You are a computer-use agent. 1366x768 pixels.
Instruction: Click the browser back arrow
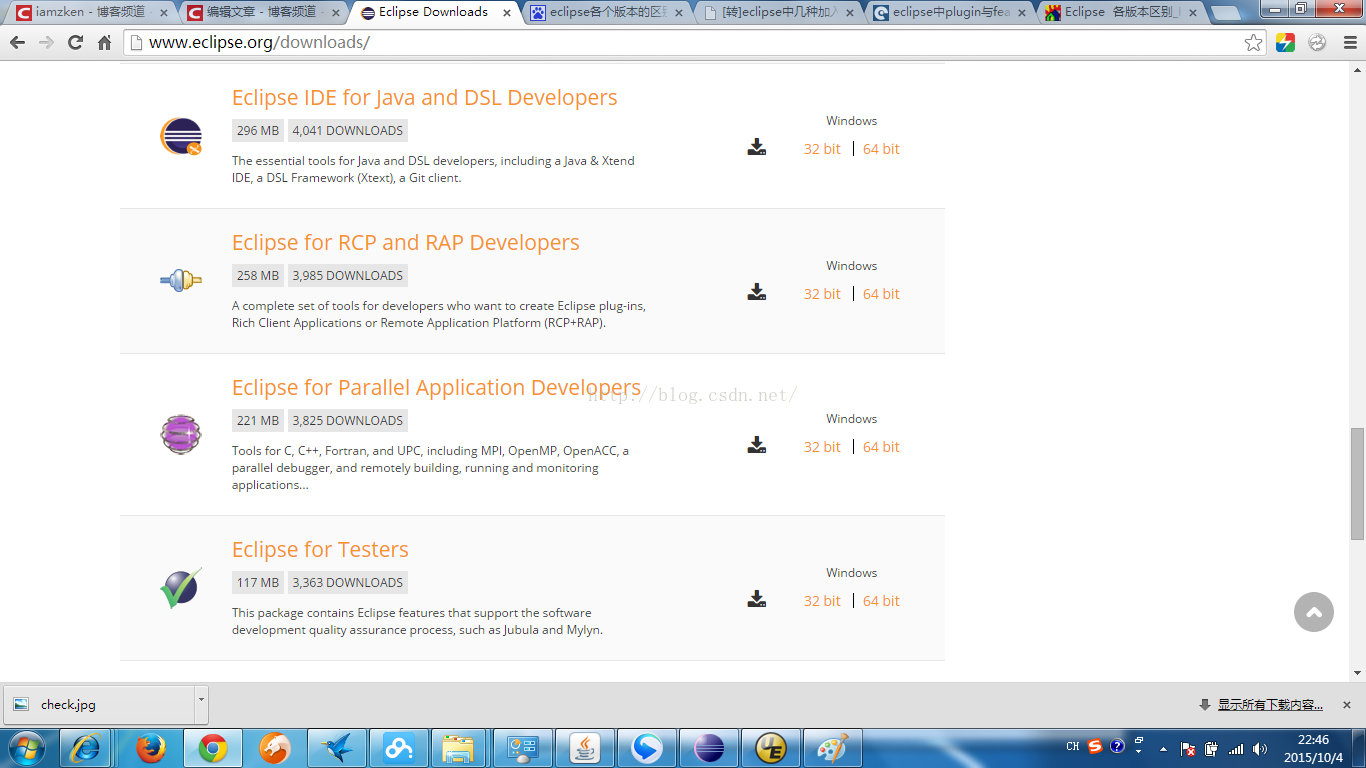coord(17,43)
